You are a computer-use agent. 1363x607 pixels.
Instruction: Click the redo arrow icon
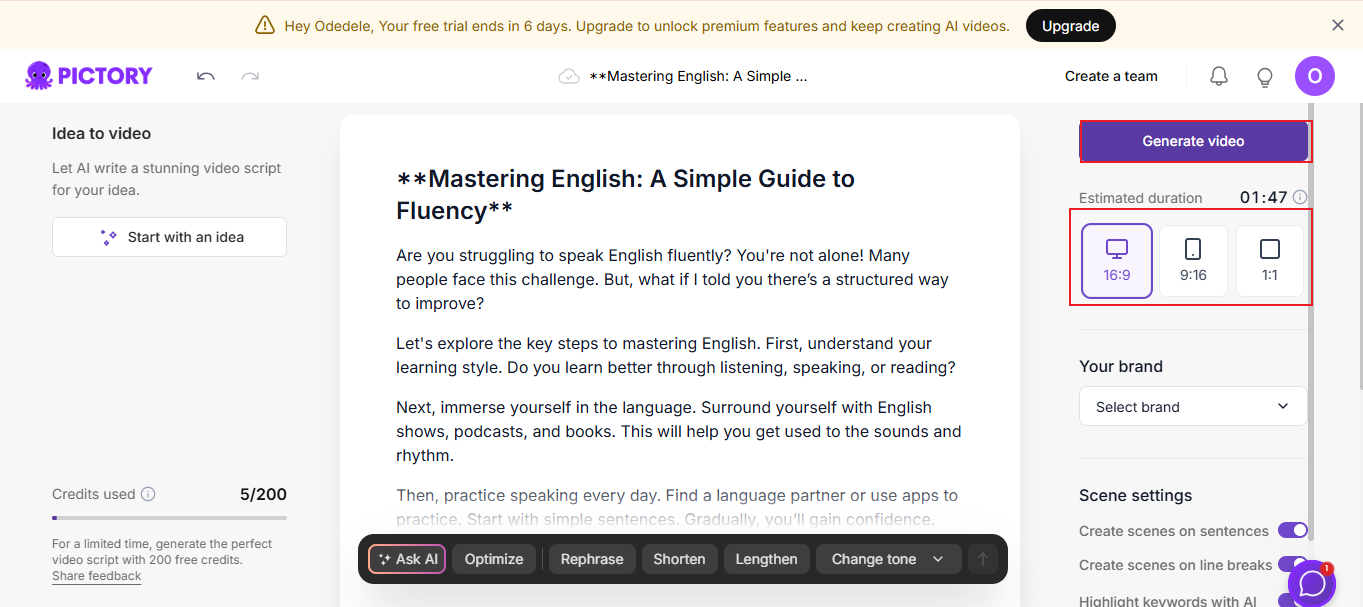click(250, 76)
